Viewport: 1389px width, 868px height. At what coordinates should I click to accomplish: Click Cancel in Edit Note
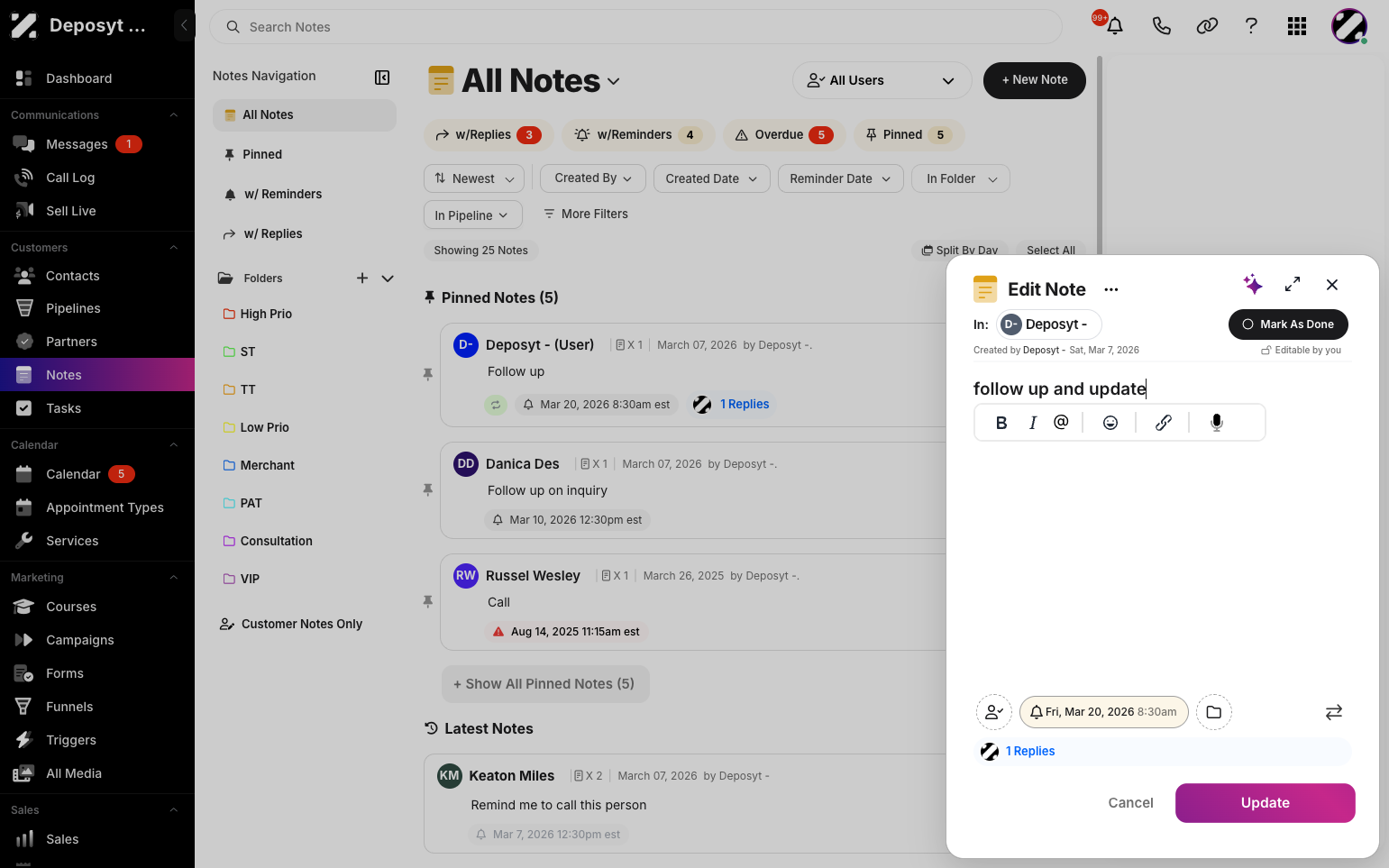(x=1130, y=803)
